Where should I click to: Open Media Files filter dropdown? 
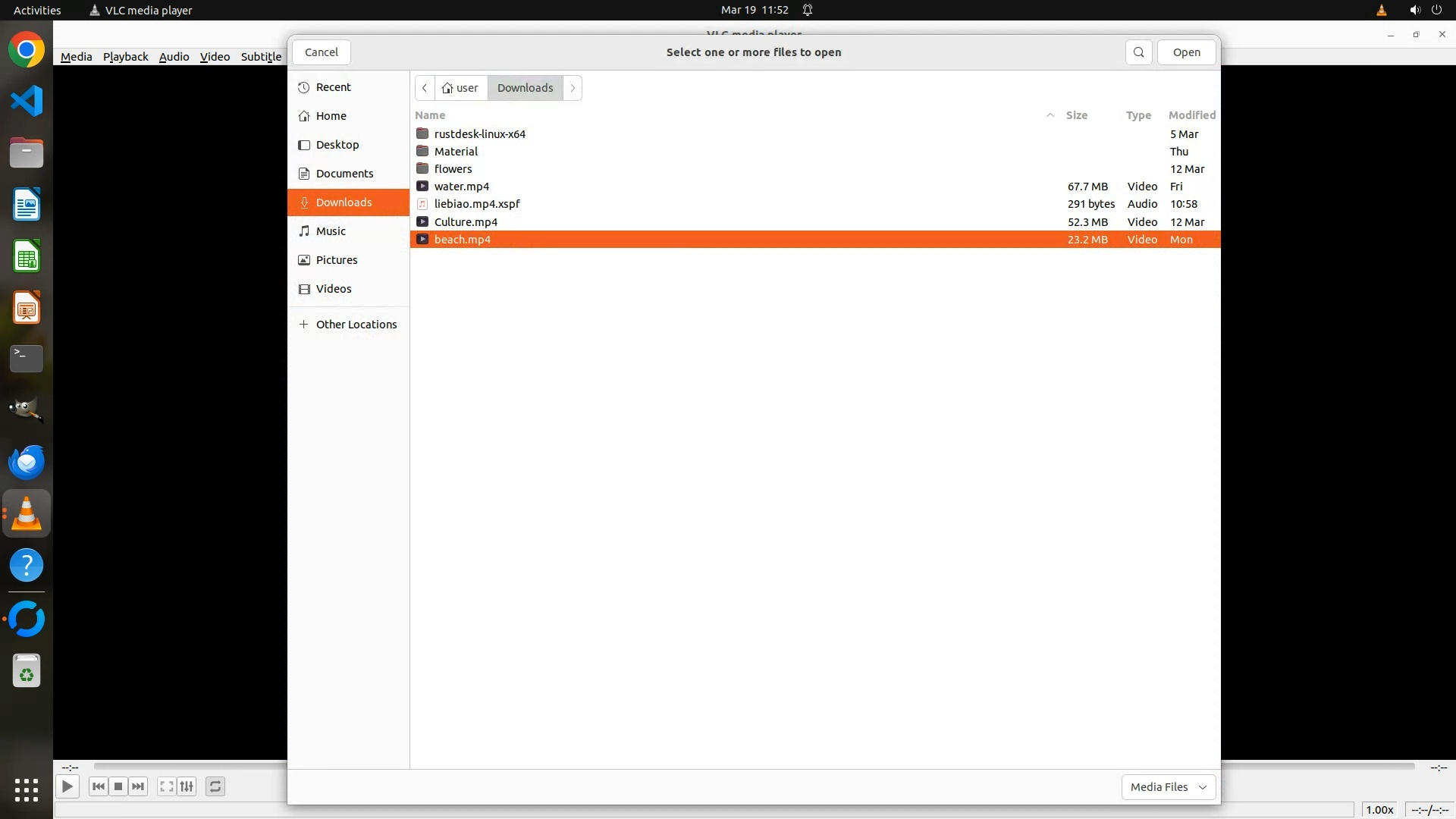(1168, 786)
